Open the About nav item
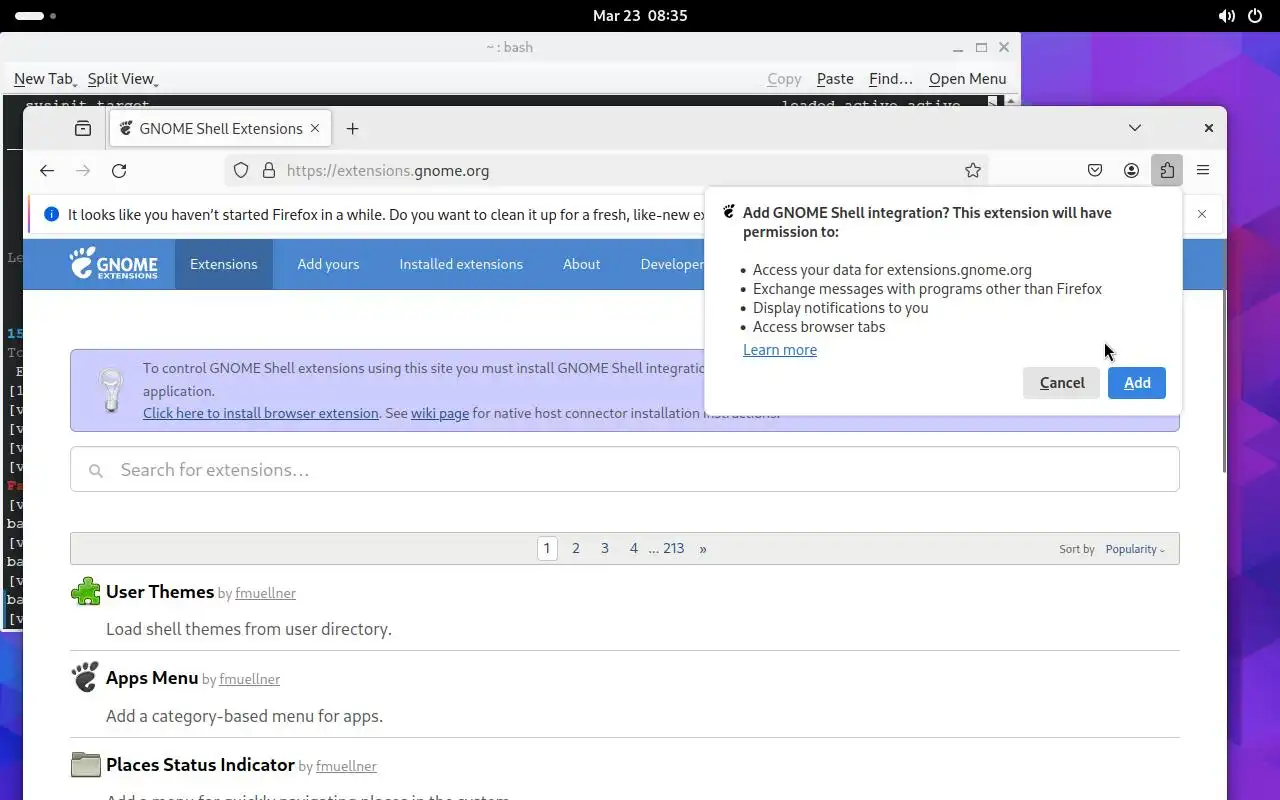Screen dimensions: 1280x800 click(581, 264)
